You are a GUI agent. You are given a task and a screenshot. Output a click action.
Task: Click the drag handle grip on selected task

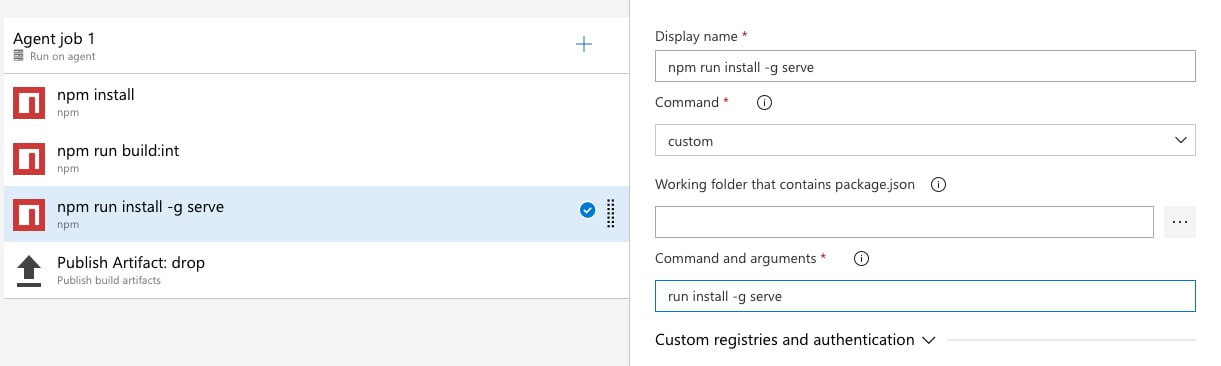tap(610, 213)
